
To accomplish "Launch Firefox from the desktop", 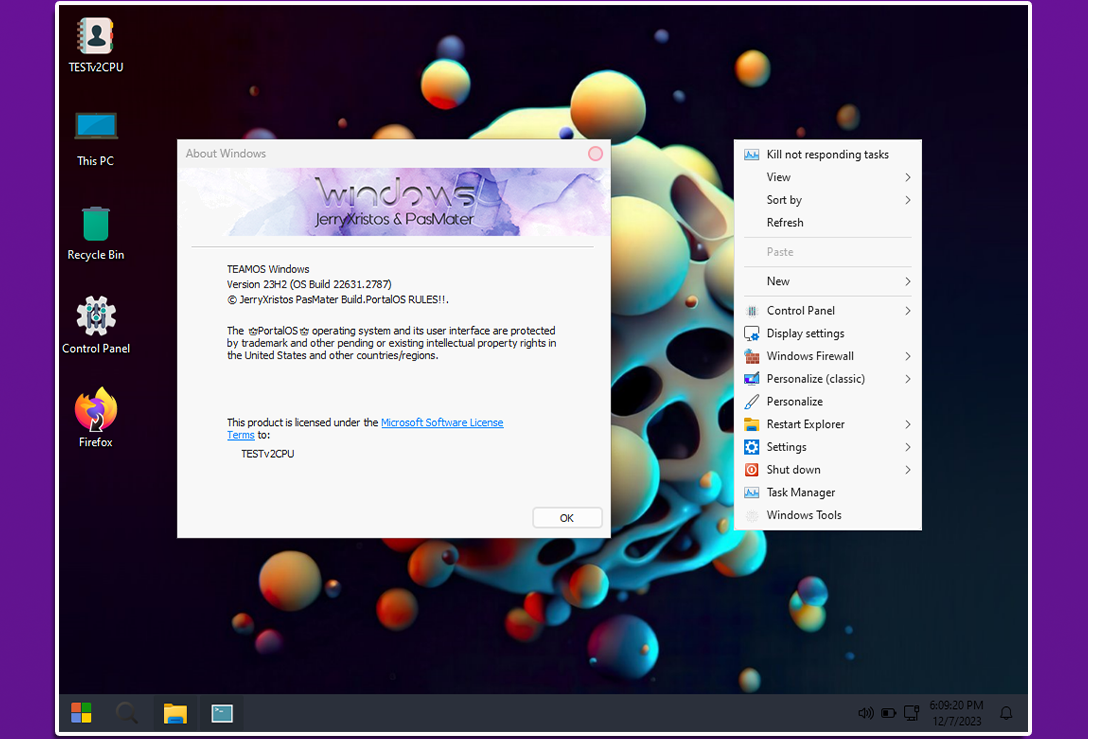I will coord(96,410).
